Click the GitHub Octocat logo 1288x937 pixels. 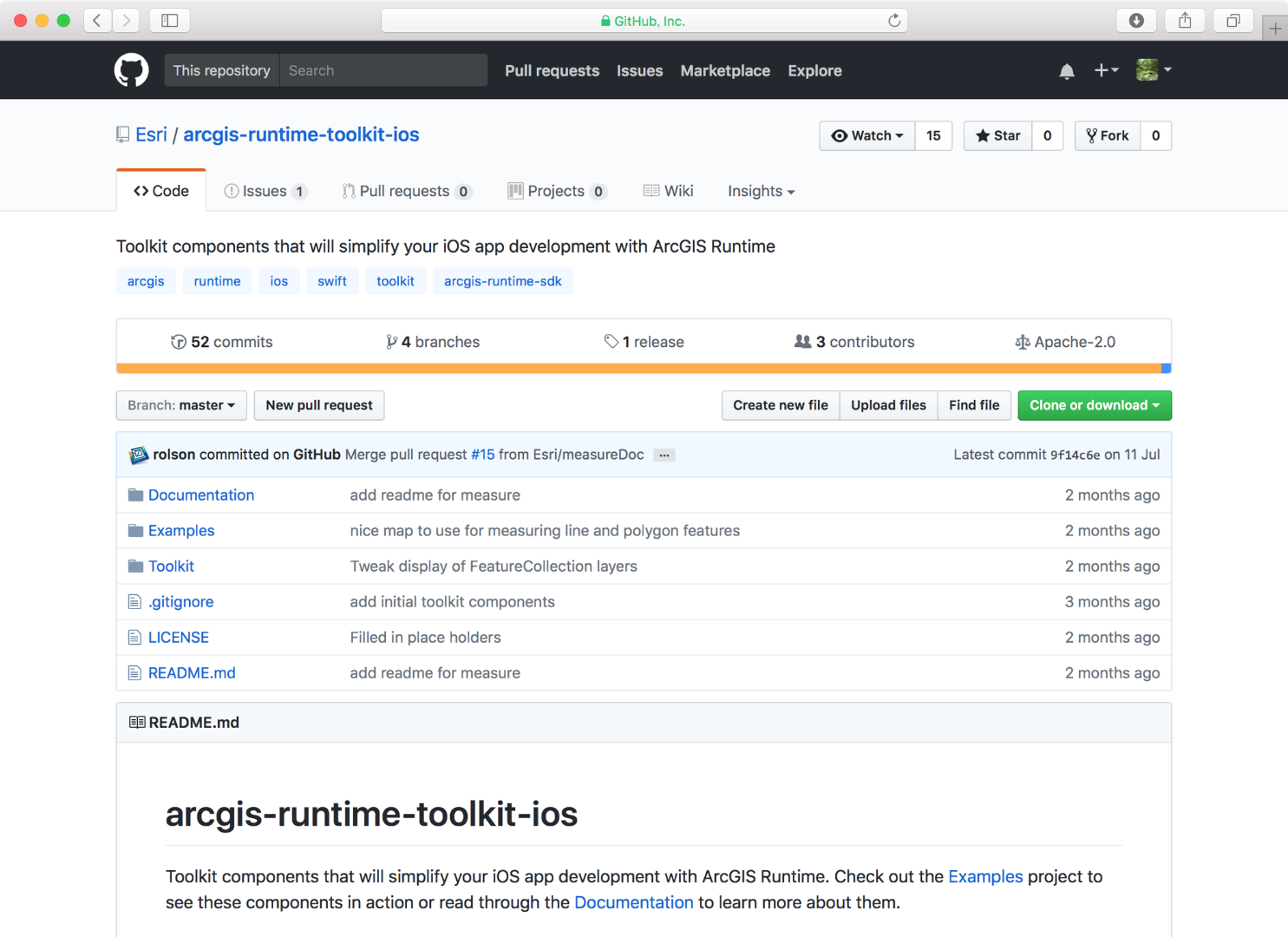[x=132, y=70]
